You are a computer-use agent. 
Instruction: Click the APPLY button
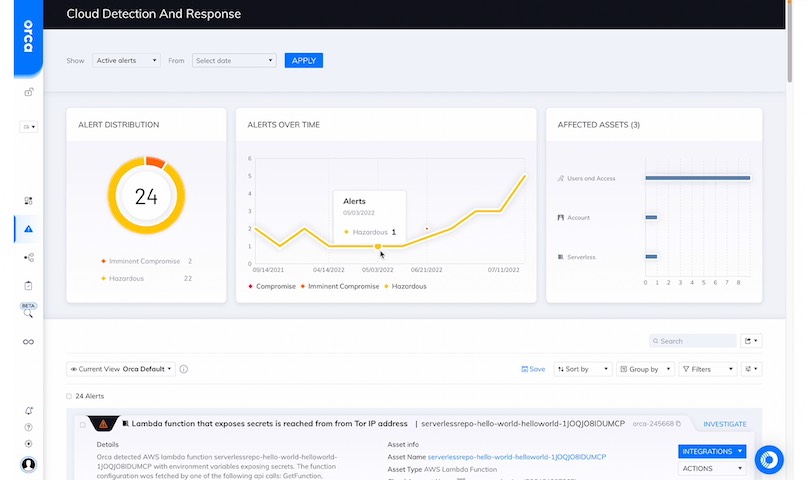pyautogui.click(x=303, y=61)
